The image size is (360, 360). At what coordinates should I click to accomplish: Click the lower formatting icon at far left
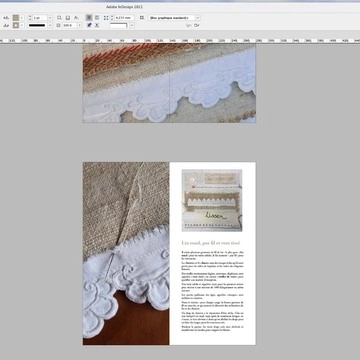6,25
